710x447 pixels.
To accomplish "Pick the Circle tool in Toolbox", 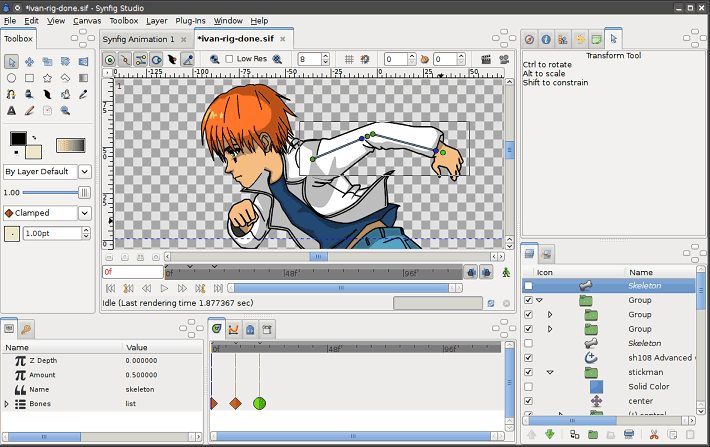I will 11,77.
